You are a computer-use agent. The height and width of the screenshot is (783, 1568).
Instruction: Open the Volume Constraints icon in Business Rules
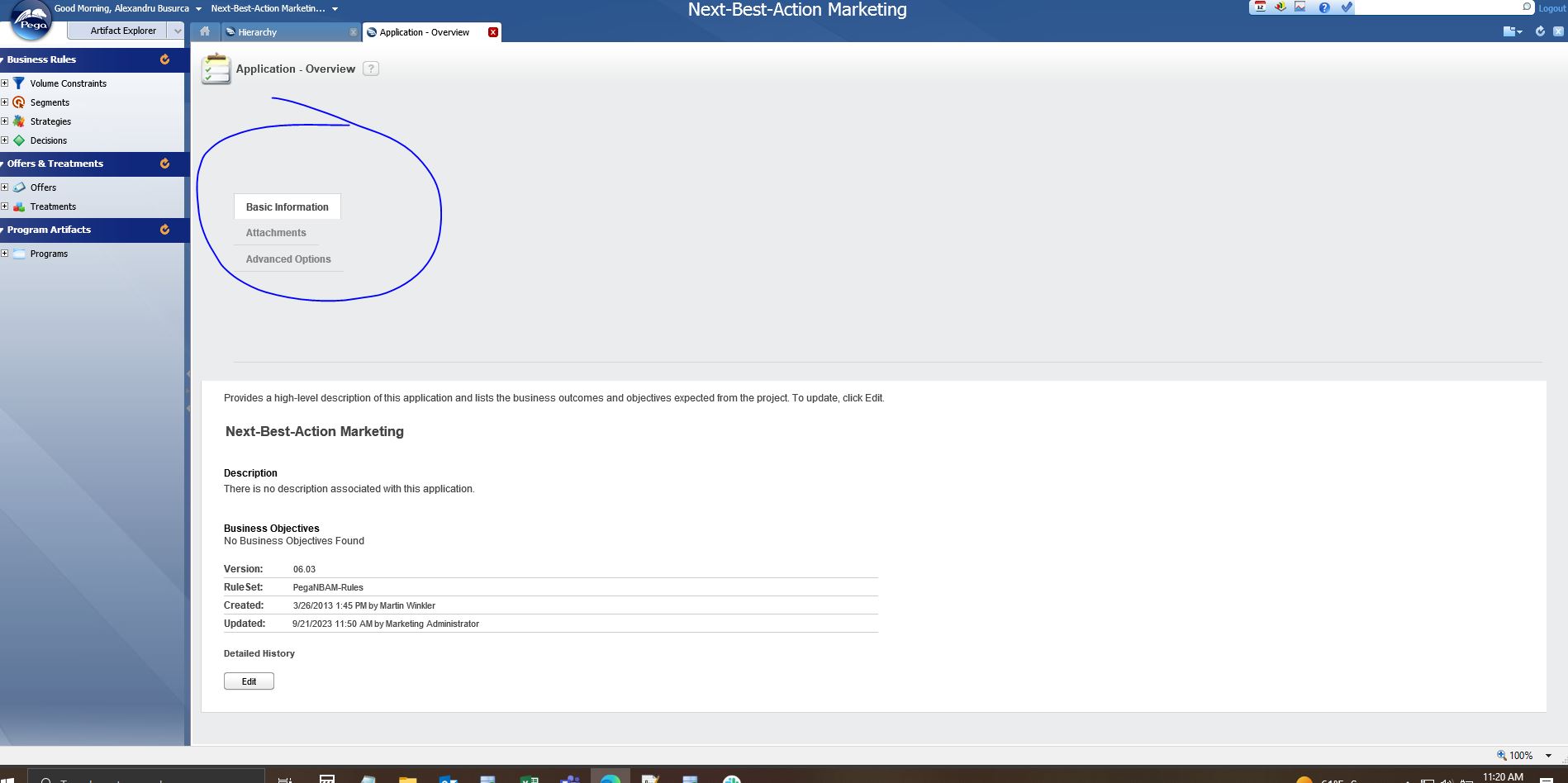(x=19, y=83)
